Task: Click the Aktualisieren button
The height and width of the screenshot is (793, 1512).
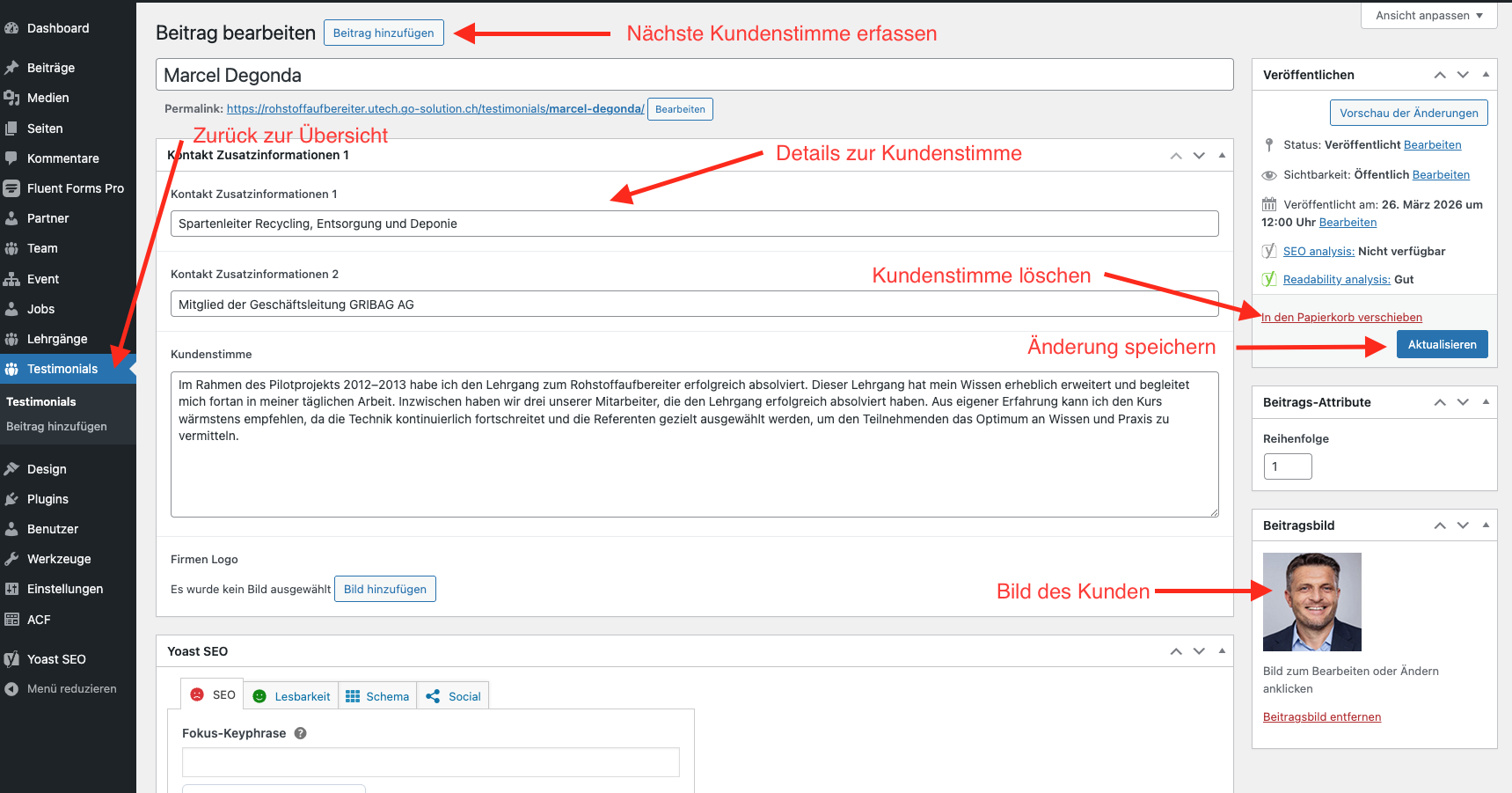Action: tap(1443, 344)
